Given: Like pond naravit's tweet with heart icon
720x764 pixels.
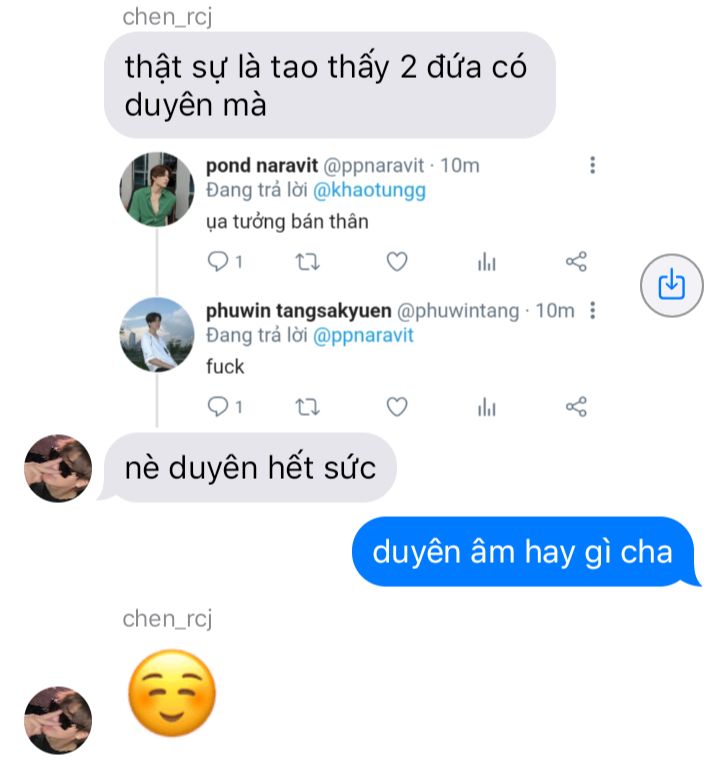Looking at the screenshot, I should pyautogui.click(x=397, y=262).
